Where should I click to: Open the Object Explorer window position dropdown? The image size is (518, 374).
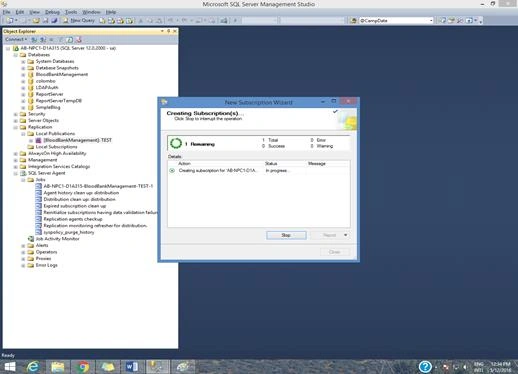[x=162, y=31]
